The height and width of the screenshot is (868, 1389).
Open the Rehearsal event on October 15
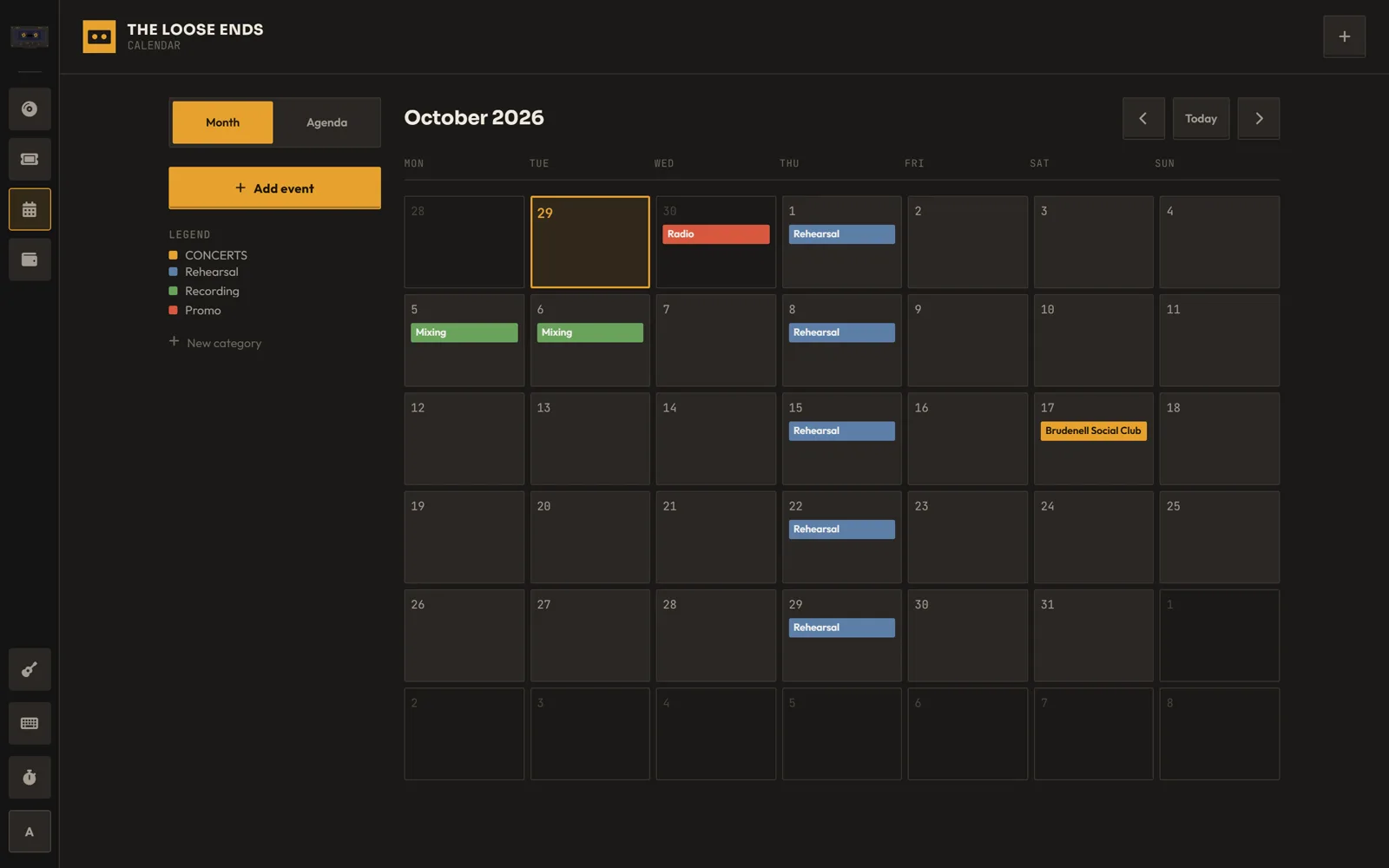point(841,431)
